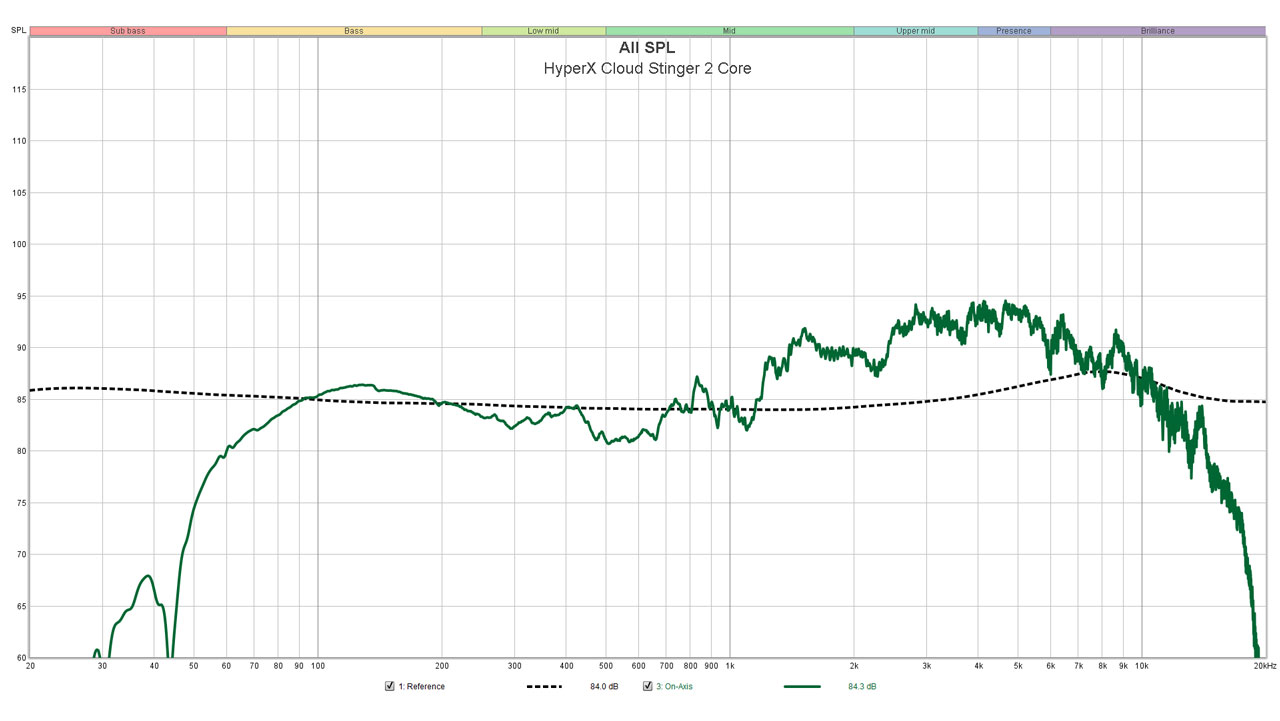The width and height of the screenshot is (1280, 721).
Task: Click the 1k frequency axis label
Action: [730, 666]
